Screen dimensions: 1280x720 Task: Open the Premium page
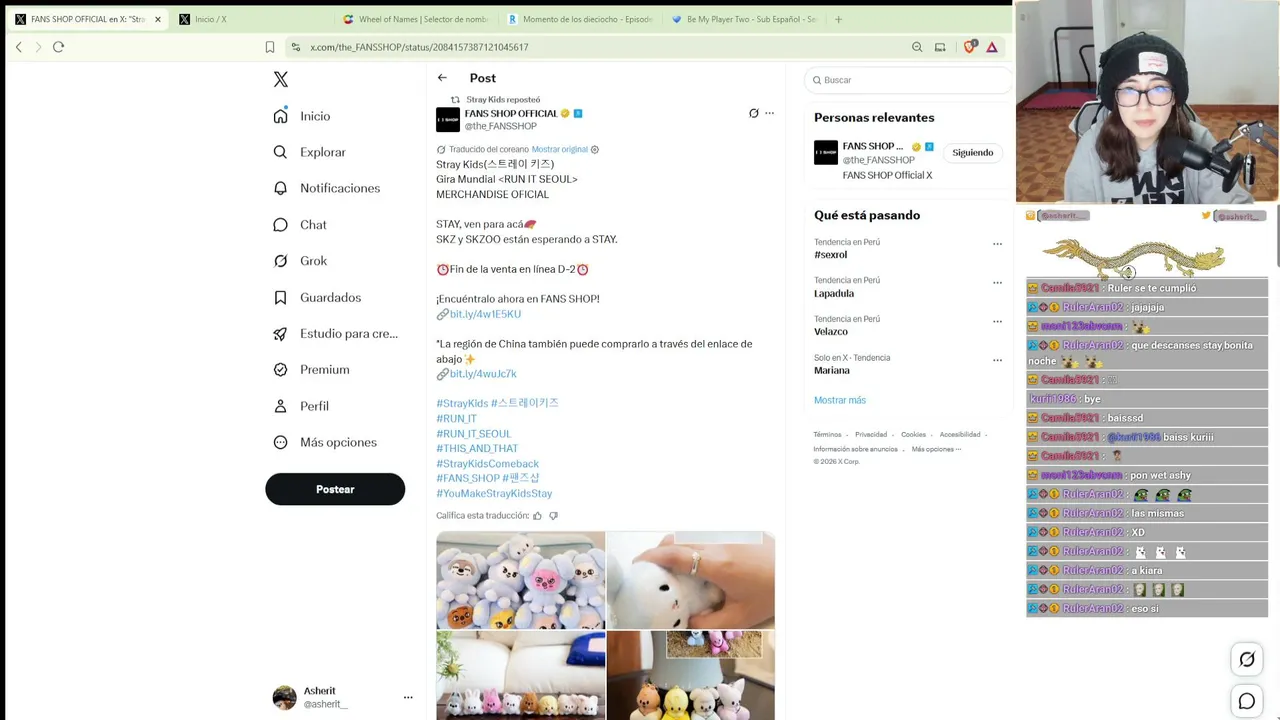point(311,370)
